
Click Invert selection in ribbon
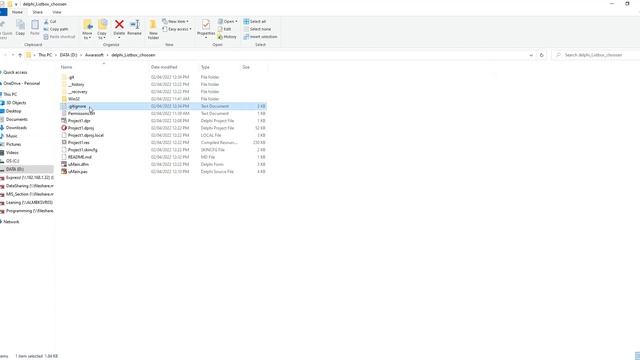260,37
